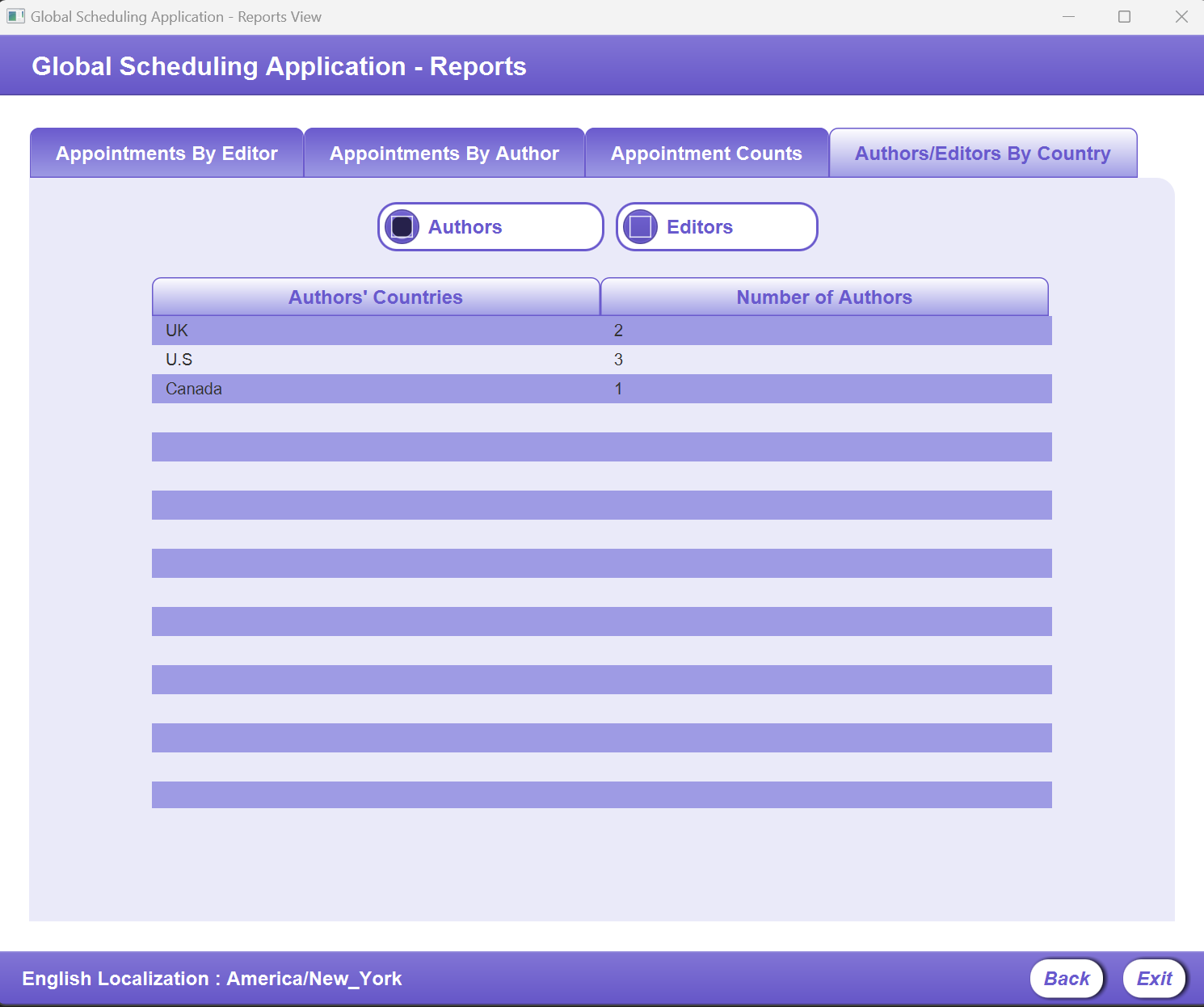The image size is (1204, 1007).
Task: Select the Authors/Editors By Country tab
Action: click(983, 153)
